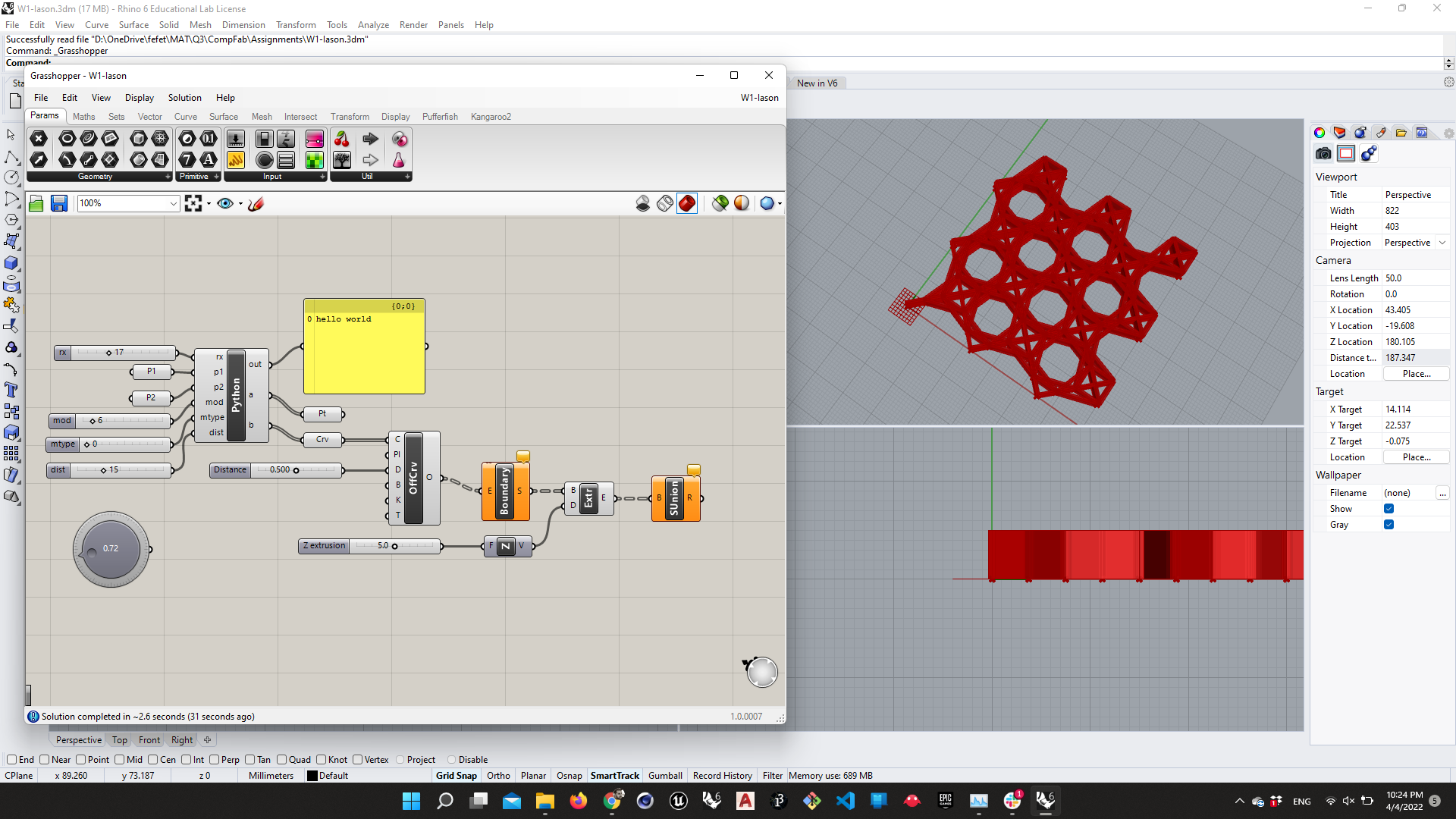Toggle the wallpaper Gray checkbox
Screen dimensions: 1456x819
[1389, 525]
